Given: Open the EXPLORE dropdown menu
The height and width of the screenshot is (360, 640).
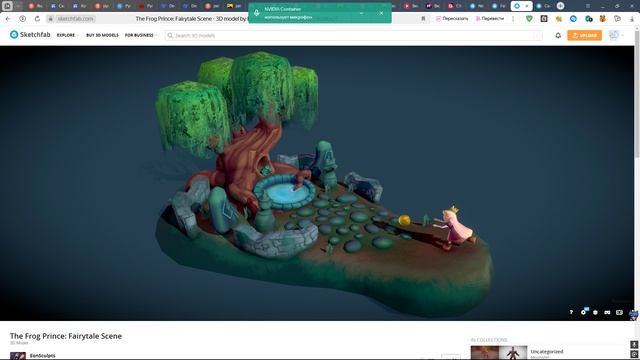Looking at the screenshot, I should coord(67,36).
